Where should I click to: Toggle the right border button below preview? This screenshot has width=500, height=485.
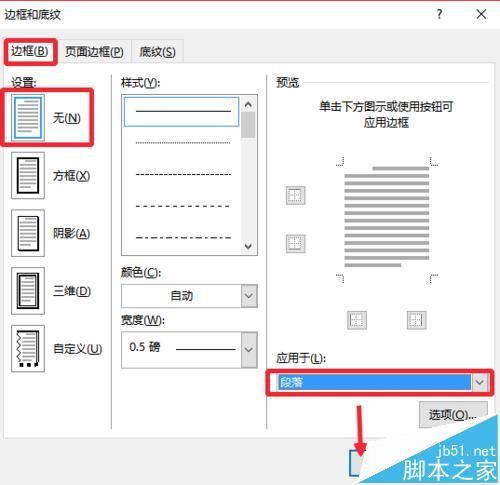(416, 320)
